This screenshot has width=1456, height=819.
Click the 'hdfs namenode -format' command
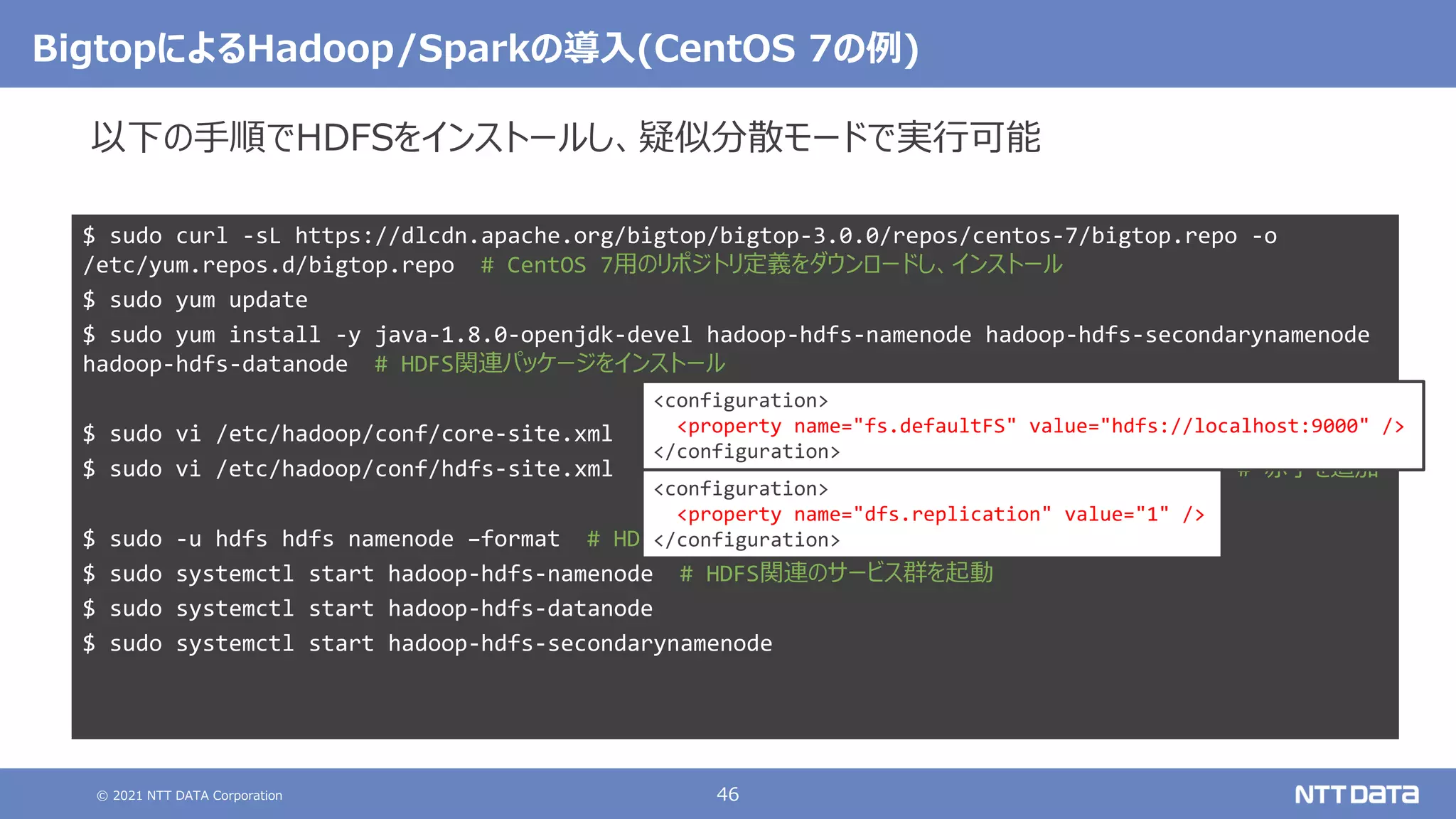tap(321, 539)
